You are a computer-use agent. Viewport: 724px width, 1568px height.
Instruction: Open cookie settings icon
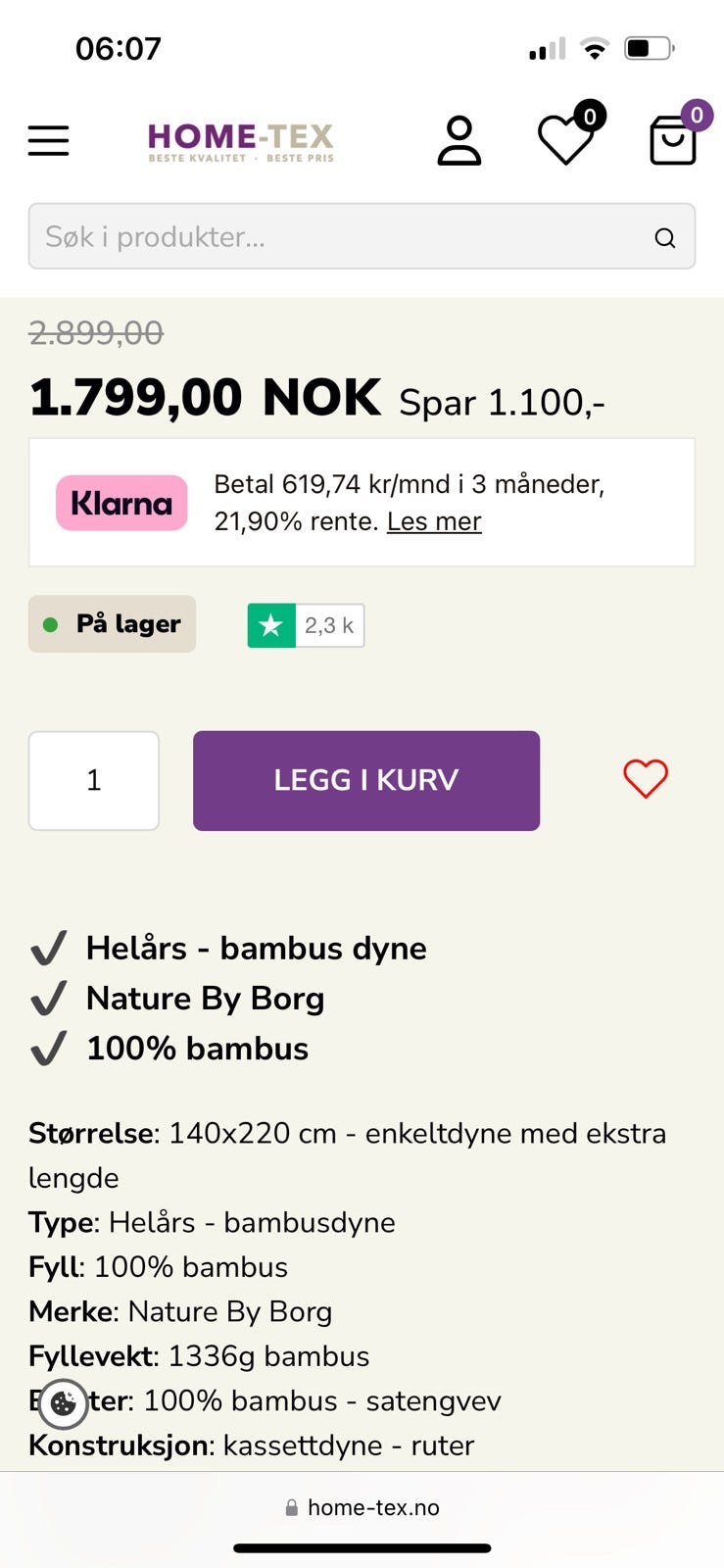pos(64,1403)
